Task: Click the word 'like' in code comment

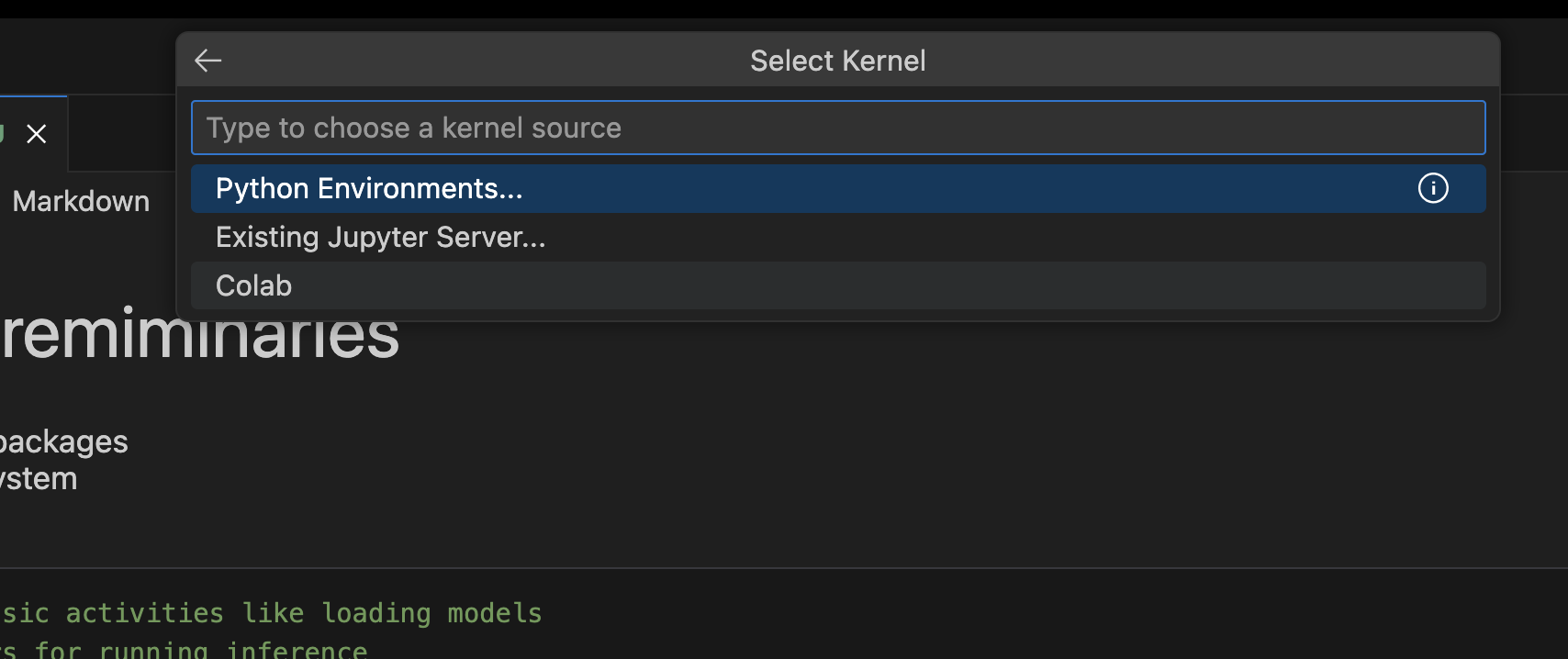Action: point(273,613)
